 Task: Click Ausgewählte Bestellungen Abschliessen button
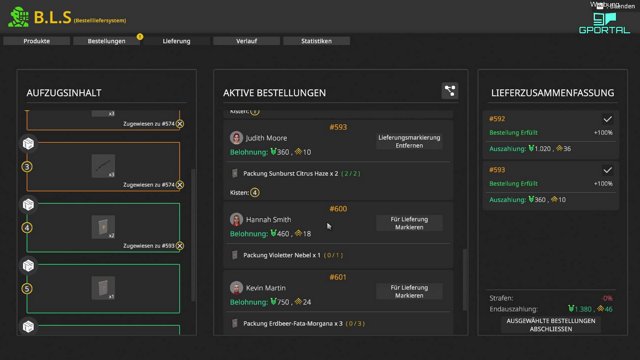point(551,325)
